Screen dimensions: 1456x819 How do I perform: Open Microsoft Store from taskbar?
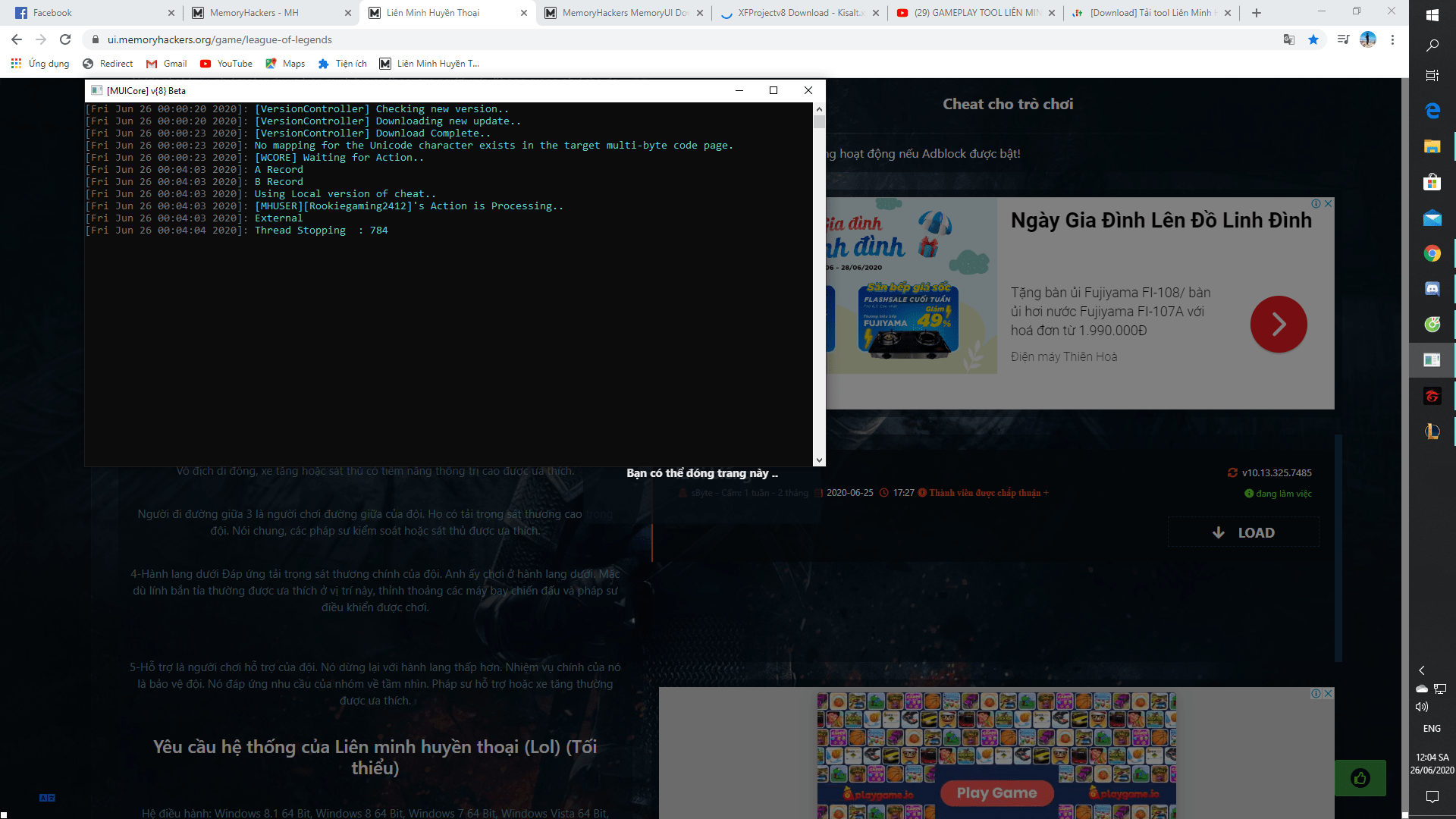tap(1432, 182)
